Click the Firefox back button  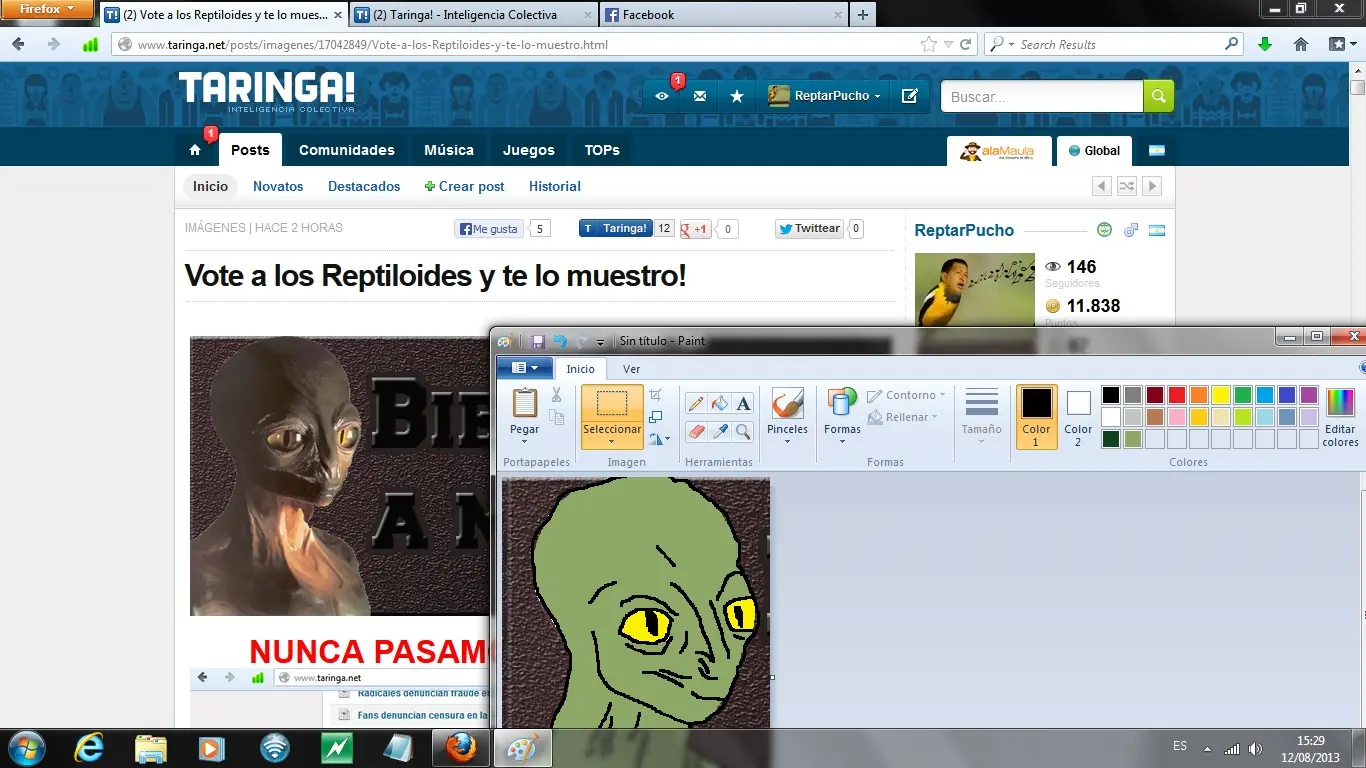click(x=19, y=44)
